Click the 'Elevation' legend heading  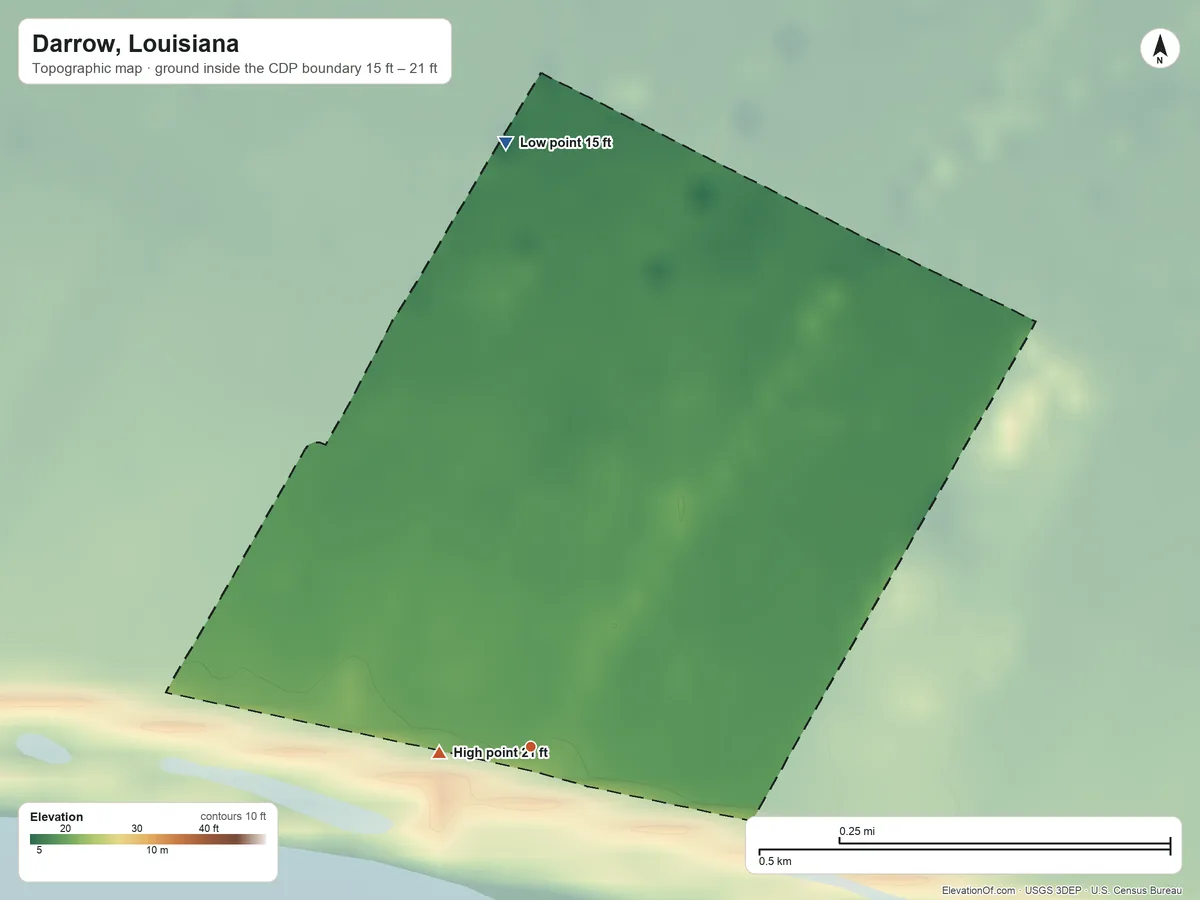pos(57,817)
